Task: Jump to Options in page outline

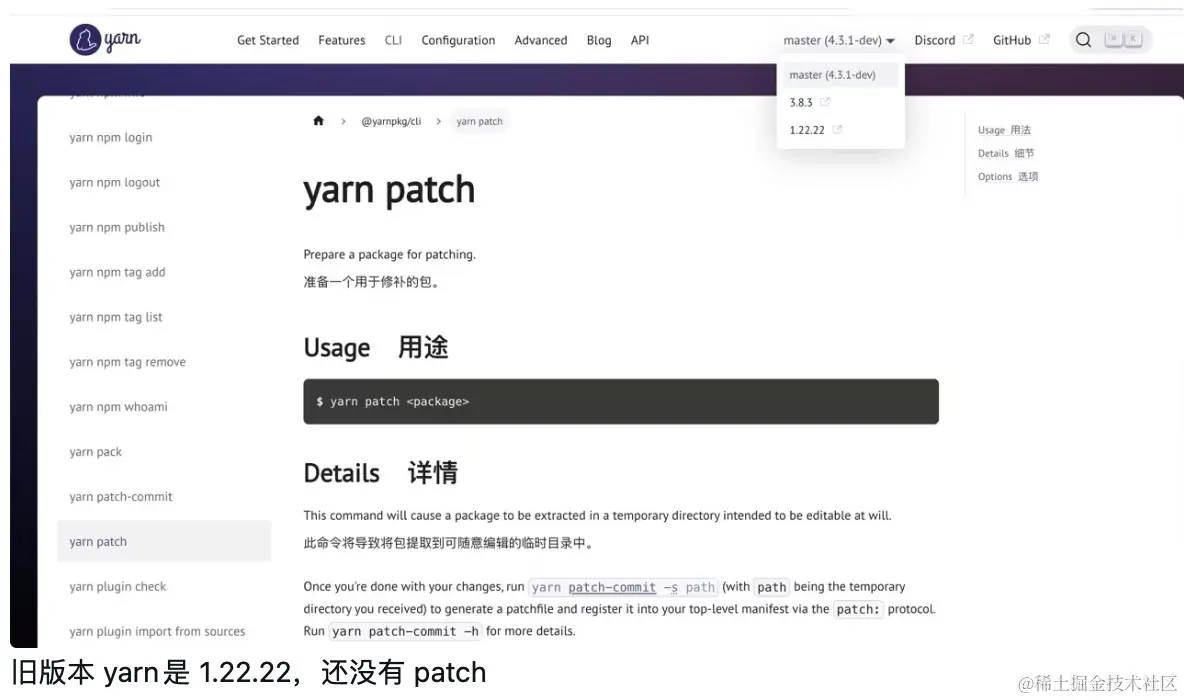Action: [1008, 177]
